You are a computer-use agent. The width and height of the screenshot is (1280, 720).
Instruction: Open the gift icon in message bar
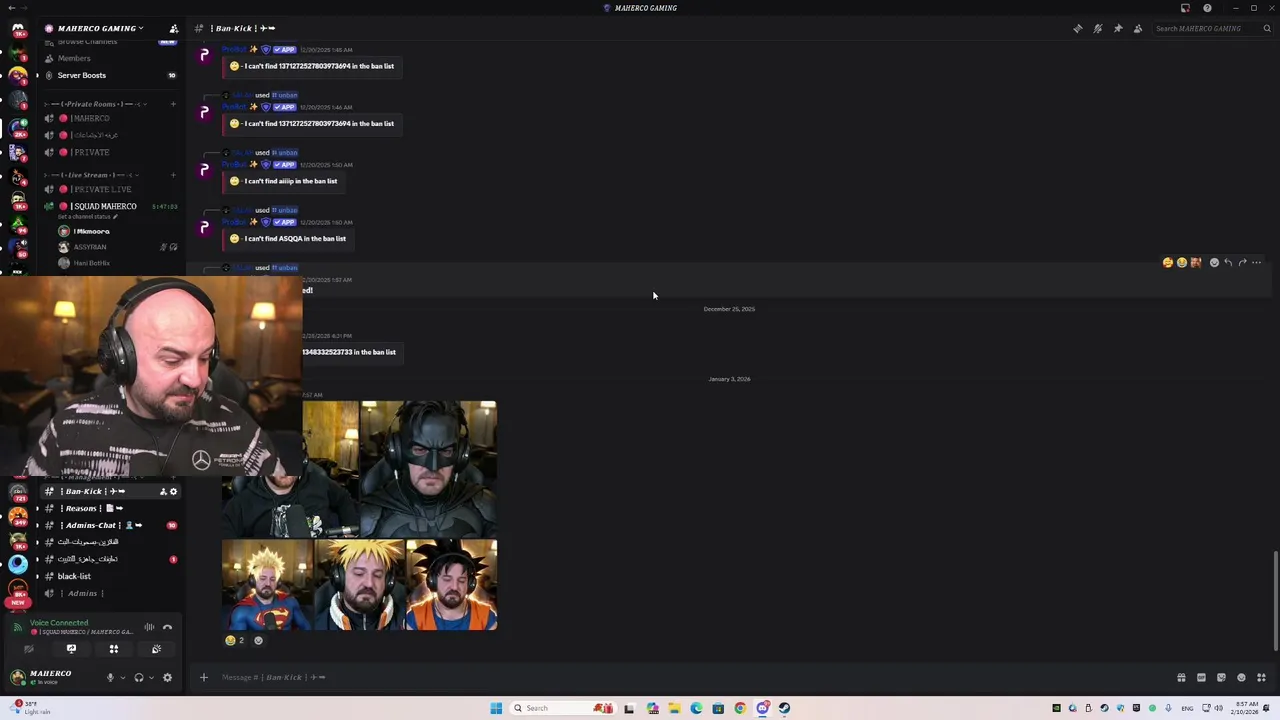point(1181,677)
